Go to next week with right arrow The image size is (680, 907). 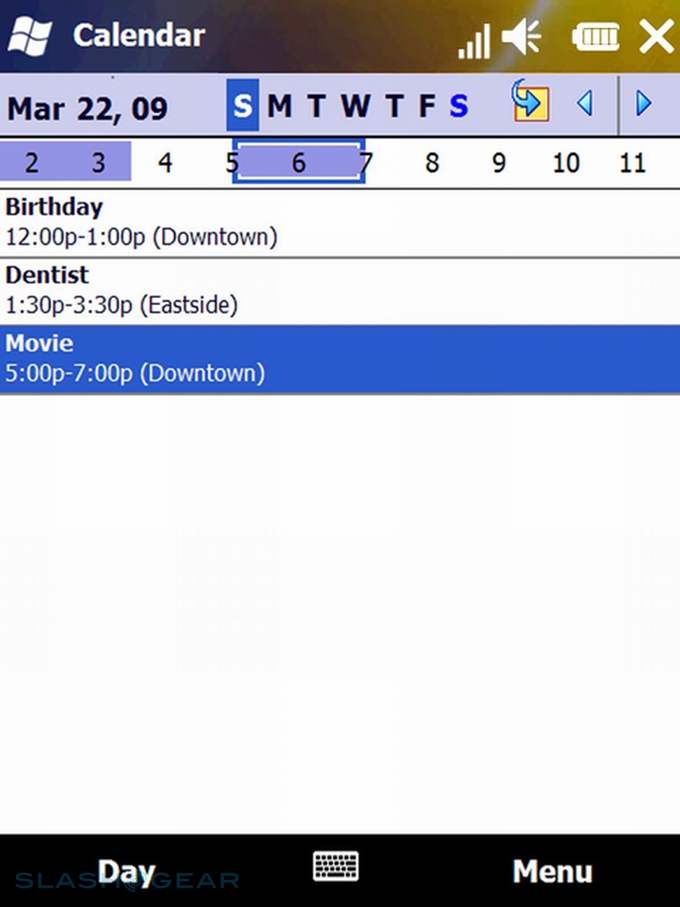[645, 103]
